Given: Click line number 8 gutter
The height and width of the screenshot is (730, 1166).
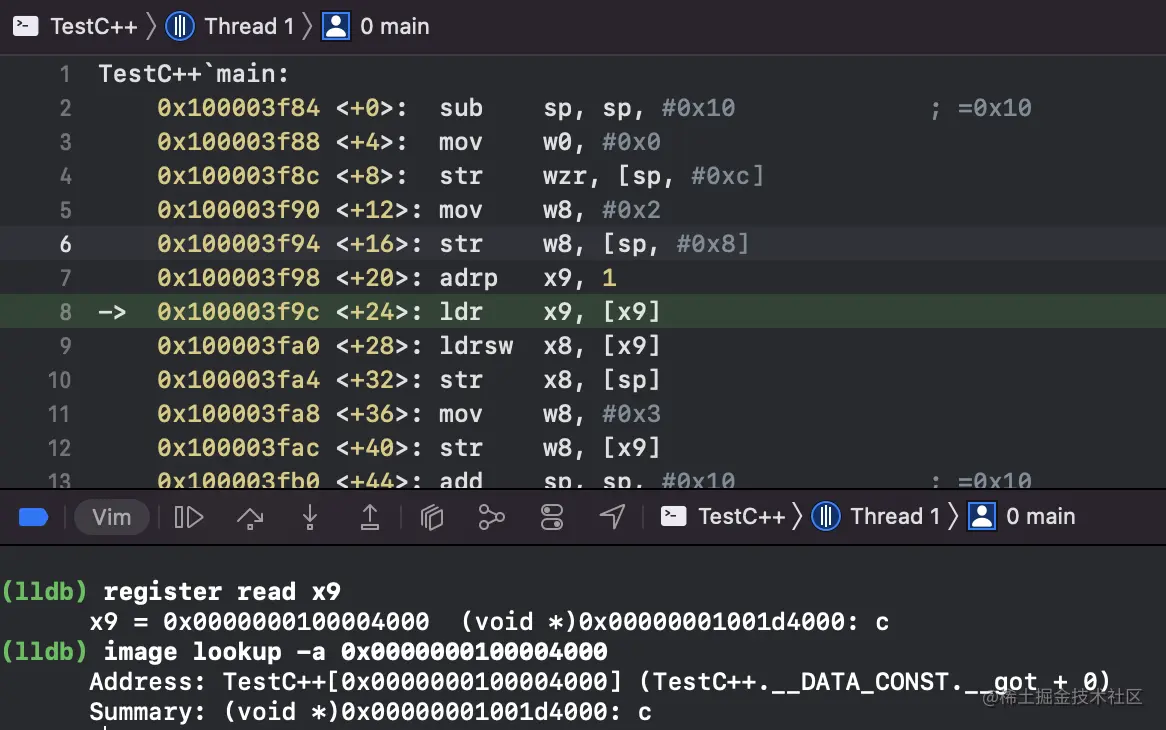Looking at the screenshot, I should [x=65, y=312].
